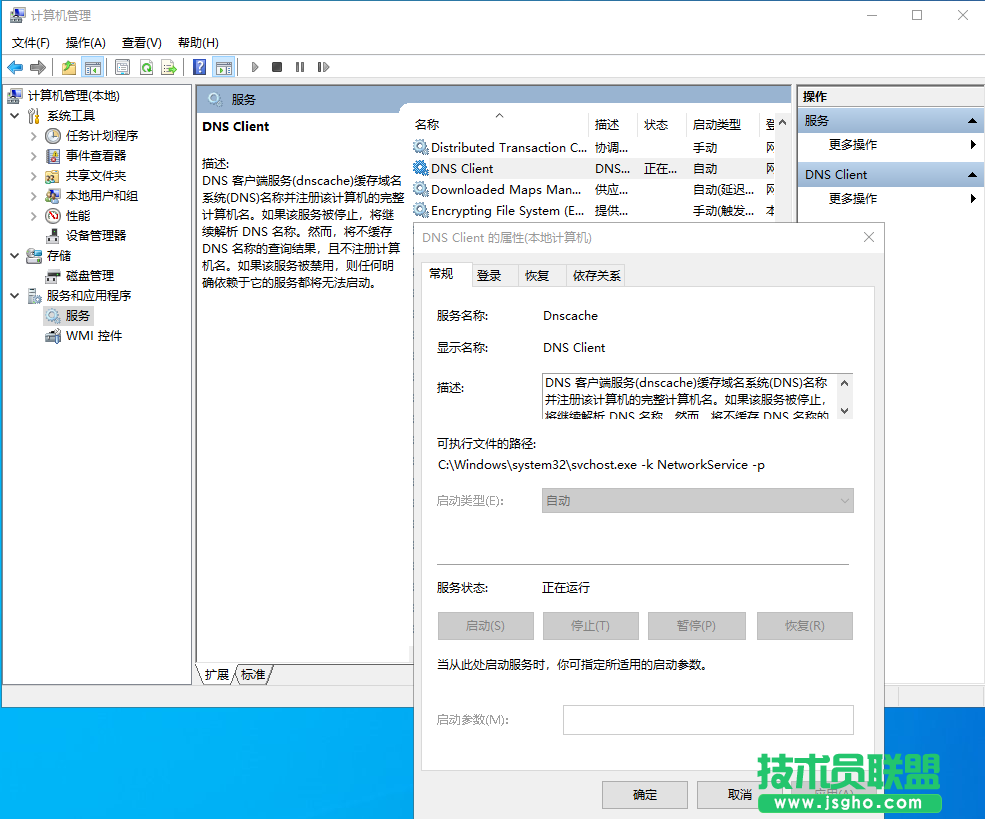Switch to the 依存关系 tab

click(596, 276)
